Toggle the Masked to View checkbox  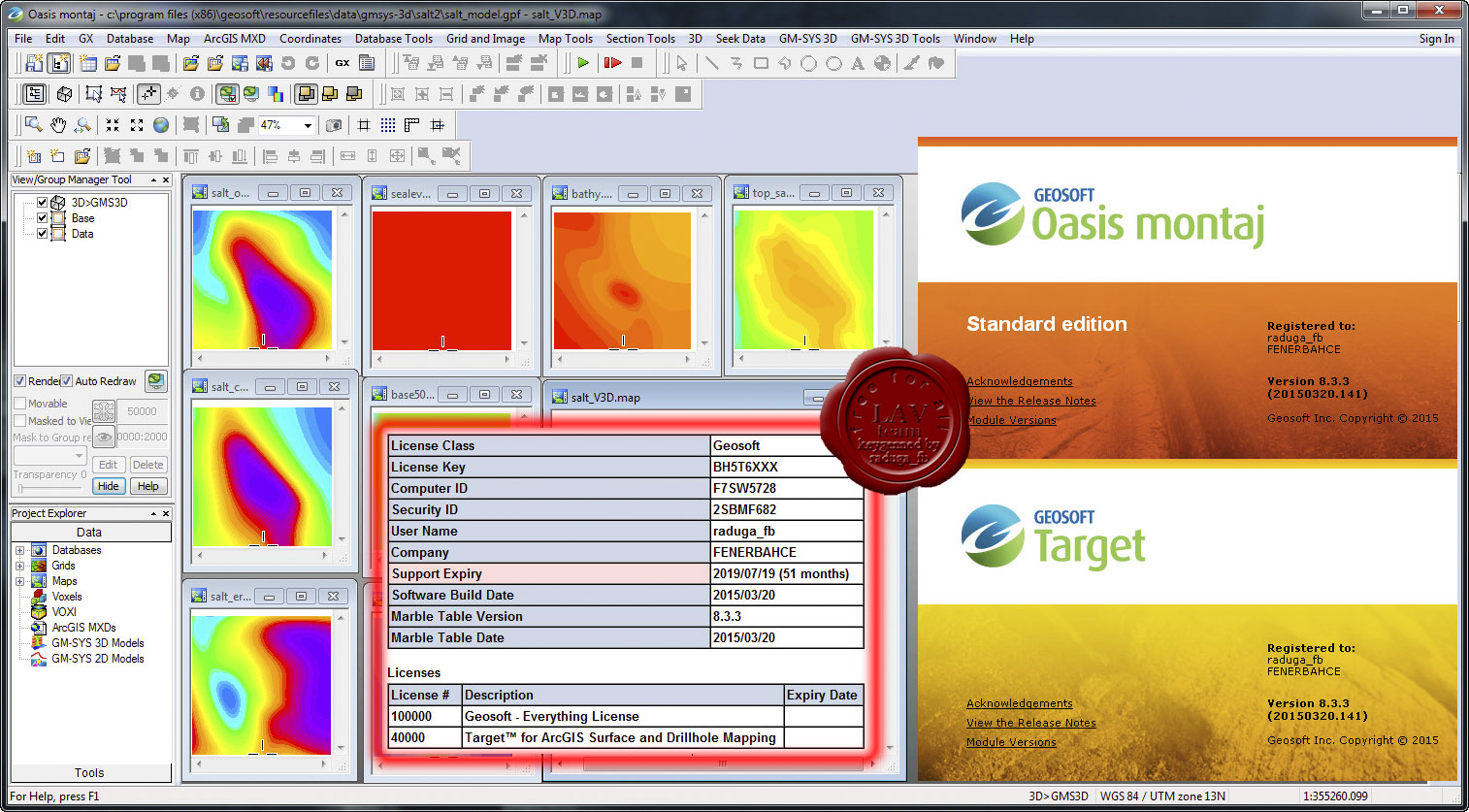(19, 421)
